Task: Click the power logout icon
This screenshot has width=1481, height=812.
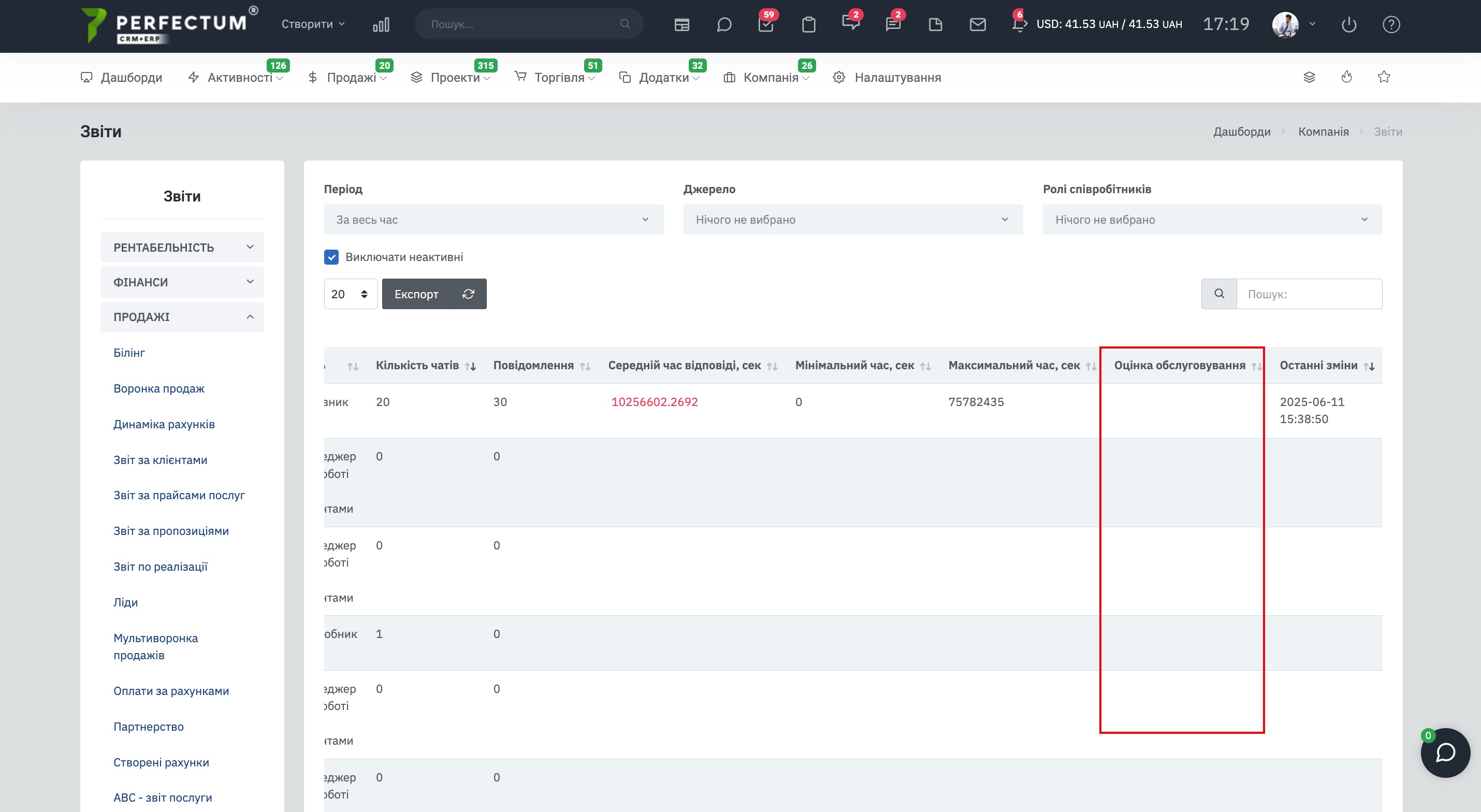Action: 1349,24
